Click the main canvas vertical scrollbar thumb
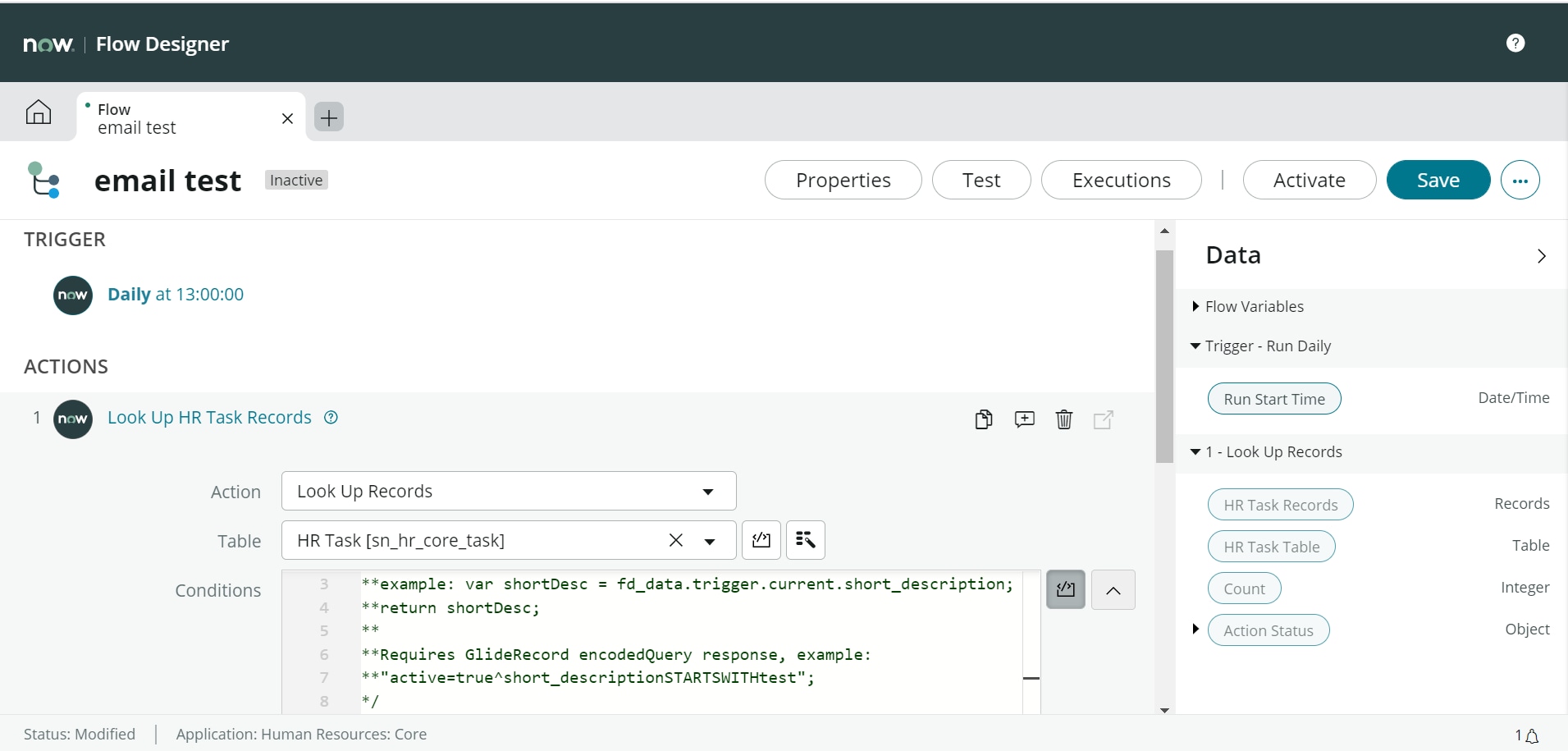This screenshot has height=751, width=1568. 1164,356
